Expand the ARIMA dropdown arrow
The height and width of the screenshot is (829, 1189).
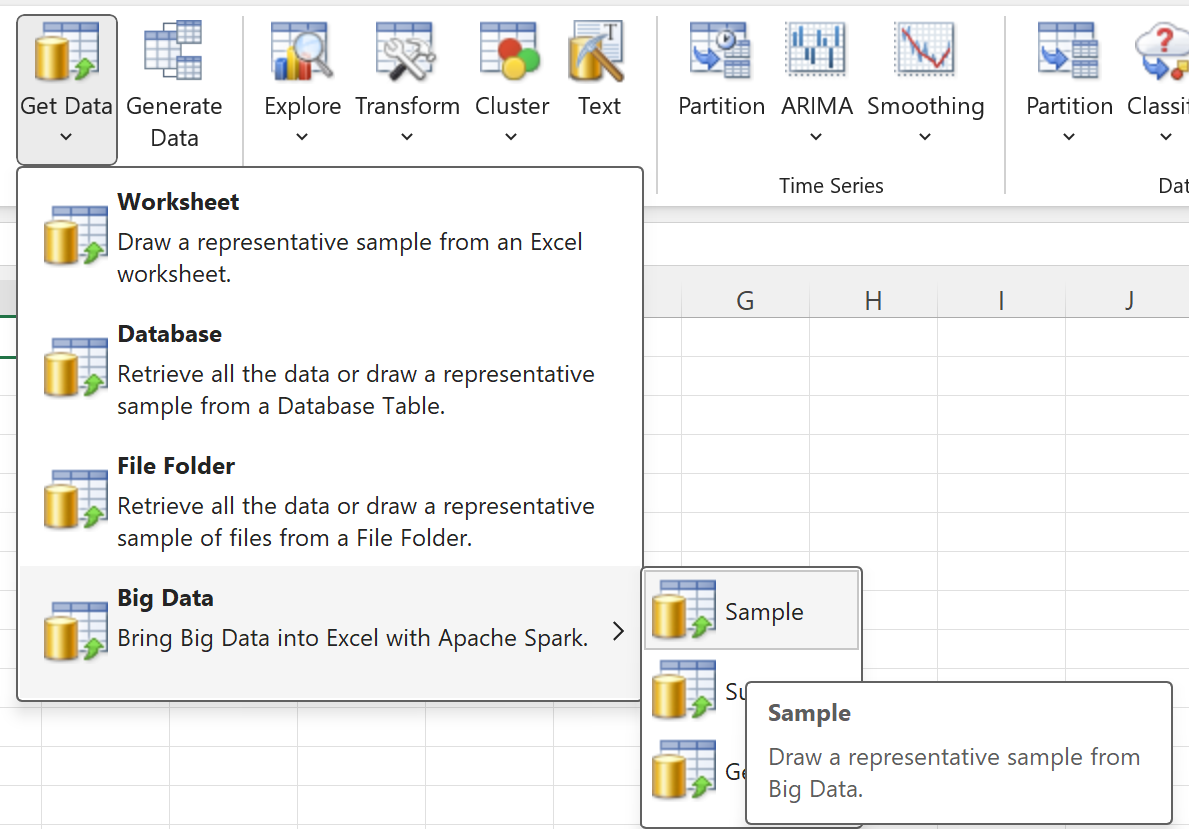pyautogui.click(x=816, y=137)
